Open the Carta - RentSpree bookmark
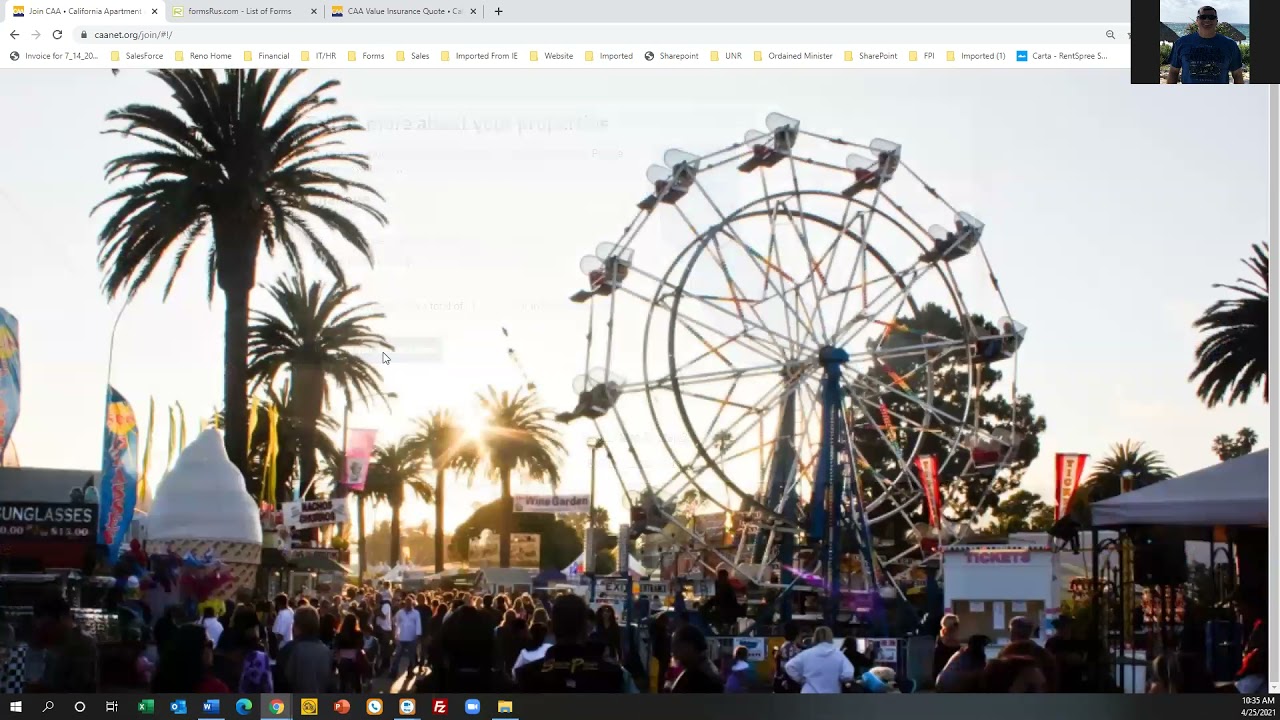The width and height of the screenshot is (1280, 720). pyautogui.click(x=1062, y=56)
